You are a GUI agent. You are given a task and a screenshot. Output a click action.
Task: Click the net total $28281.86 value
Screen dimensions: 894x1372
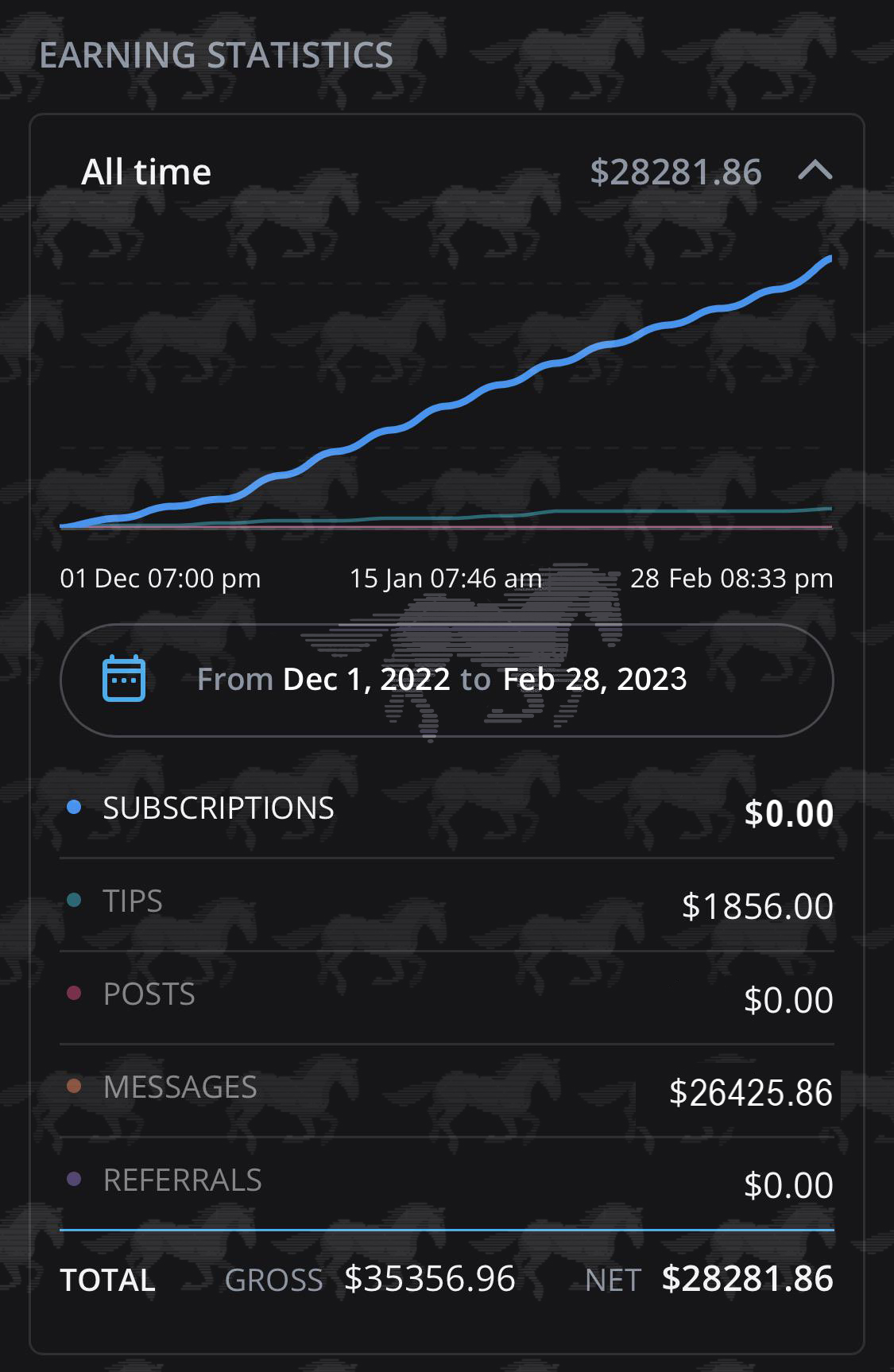(747, 1279)
